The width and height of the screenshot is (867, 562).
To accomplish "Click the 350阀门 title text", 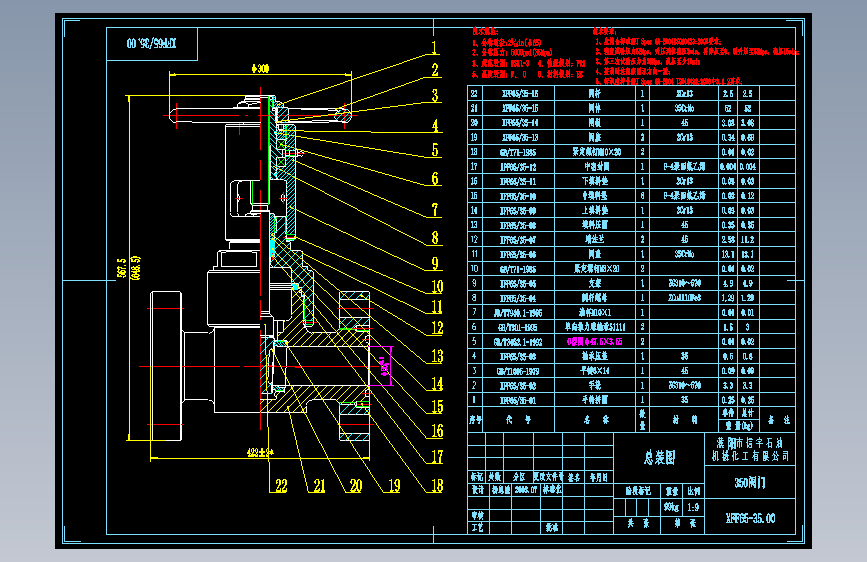I will pyautogui.click(x=750, y=482).
